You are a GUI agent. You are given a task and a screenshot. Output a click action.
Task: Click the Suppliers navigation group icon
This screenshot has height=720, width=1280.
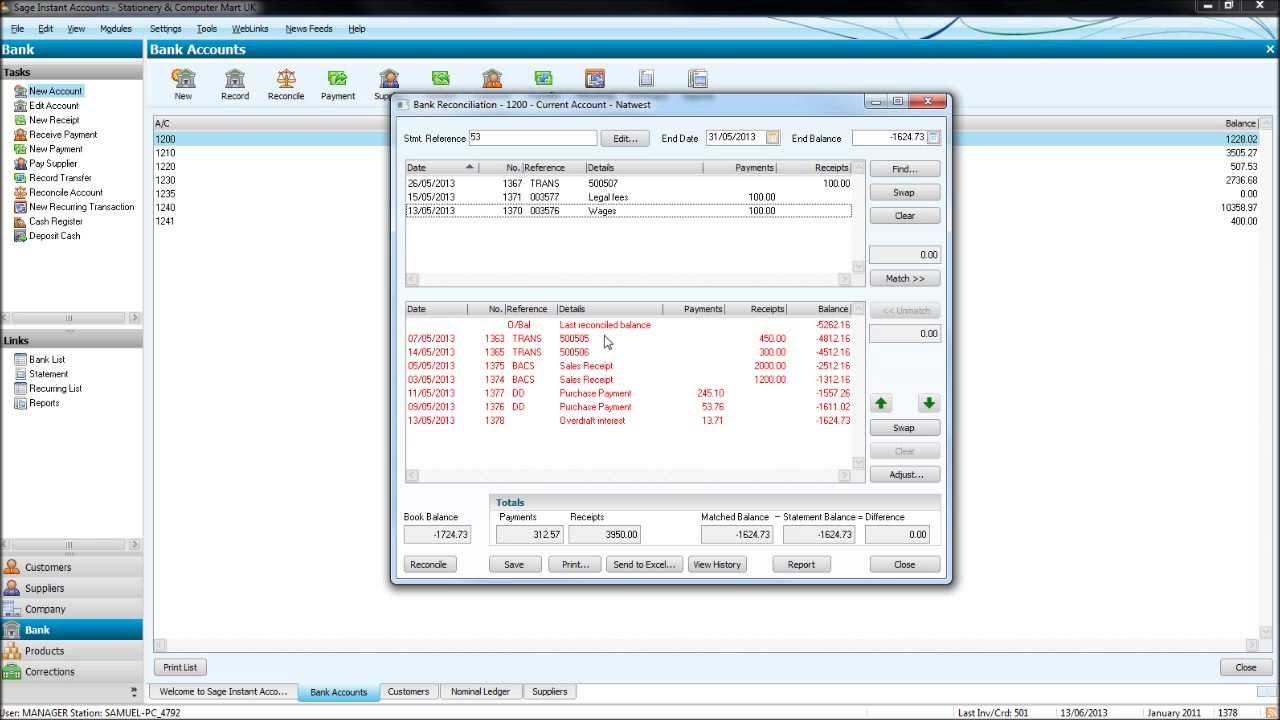point(12,588)
